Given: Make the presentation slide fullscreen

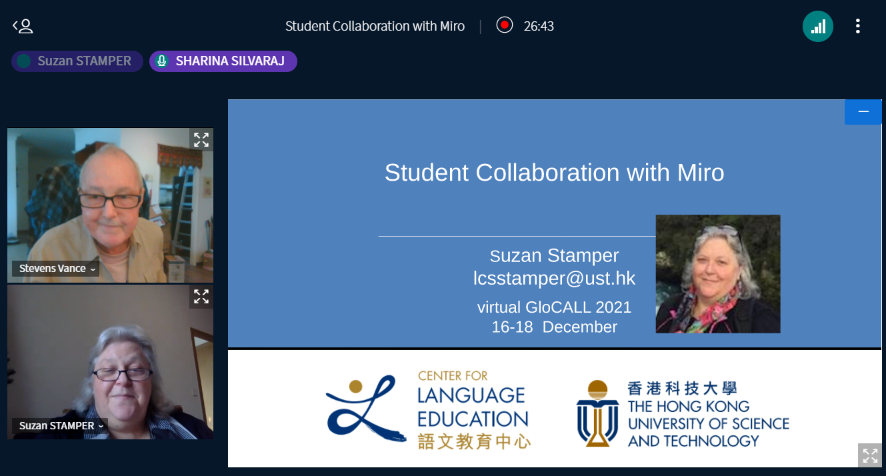Looking at the screenshot, I should [x=870, y=455].
